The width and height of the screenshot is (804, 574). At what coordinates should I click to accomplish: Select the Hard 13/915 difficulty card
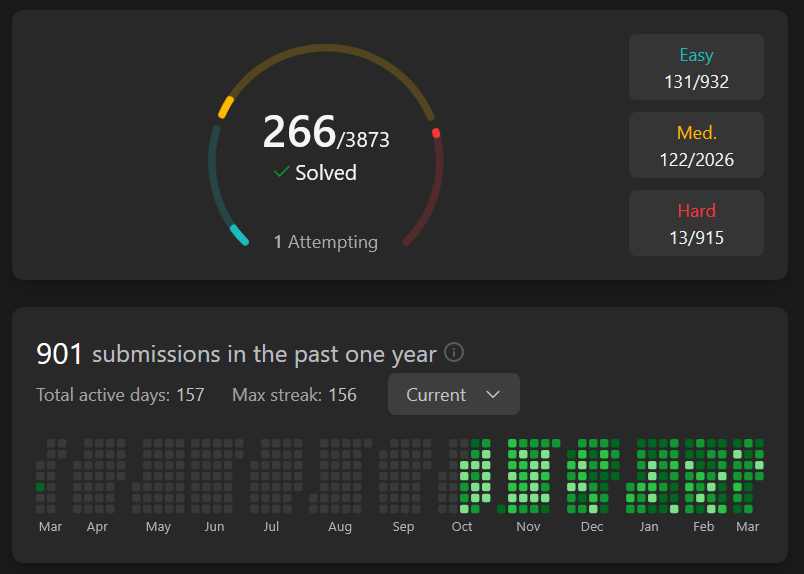point(696,223)
